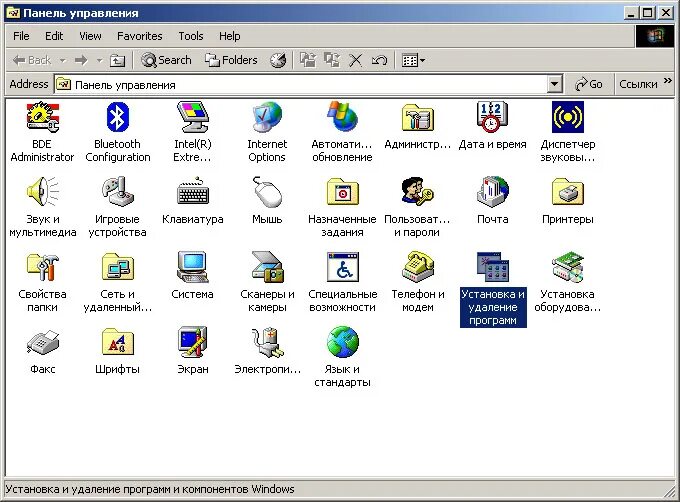Open Установка оборудования icon
Screen dimensions: 680x502
(568, 267)
